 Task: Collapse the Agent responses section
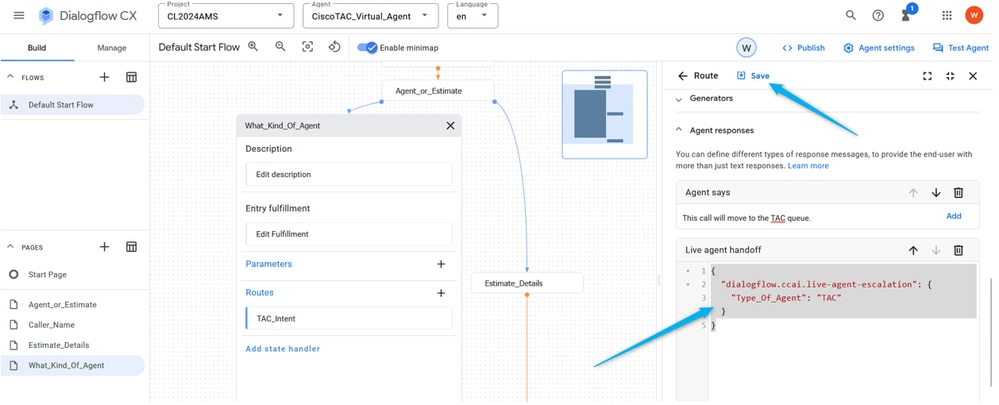679,130
